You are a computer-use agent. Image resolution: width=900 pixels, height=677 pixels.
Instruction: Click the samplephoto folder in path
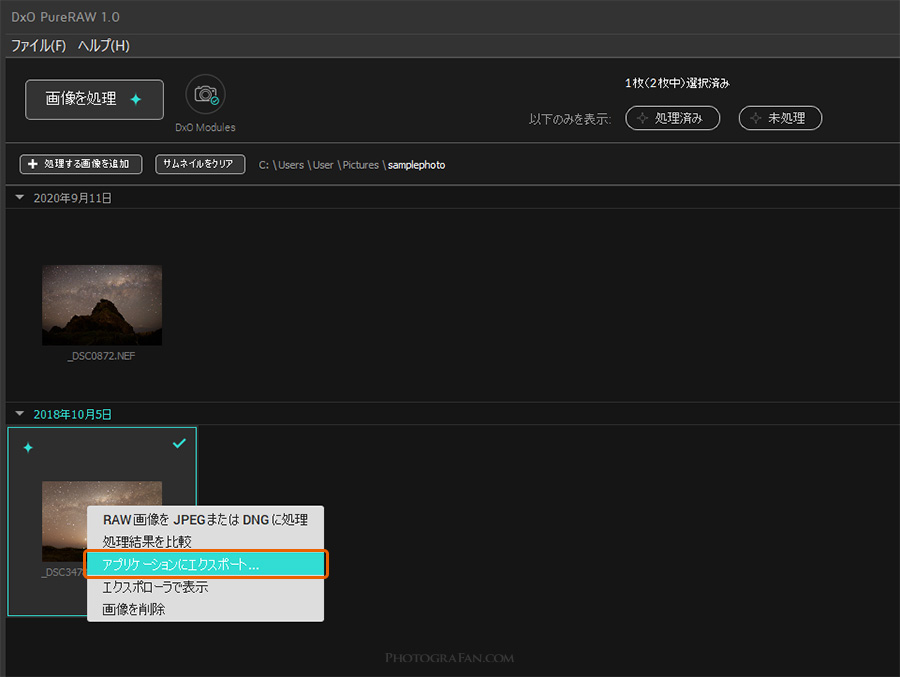point(417,165)
